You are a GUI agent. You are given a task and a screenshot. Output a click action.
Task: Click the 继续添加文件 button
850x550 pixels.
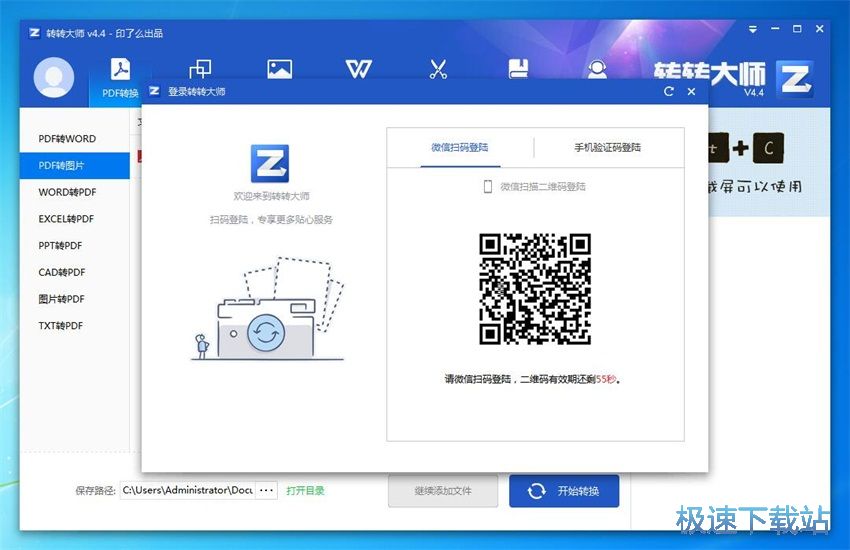pyautogui.click(x=443, y=491)
